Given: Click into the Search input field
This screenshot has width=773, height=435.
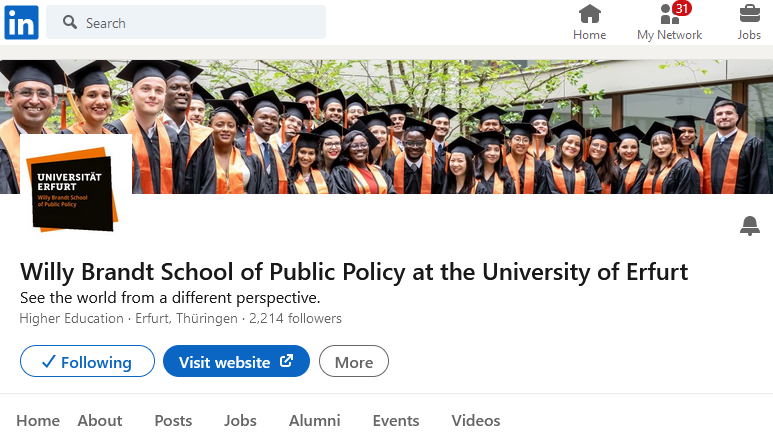Looking at the screenshot, I should [200, 22].
